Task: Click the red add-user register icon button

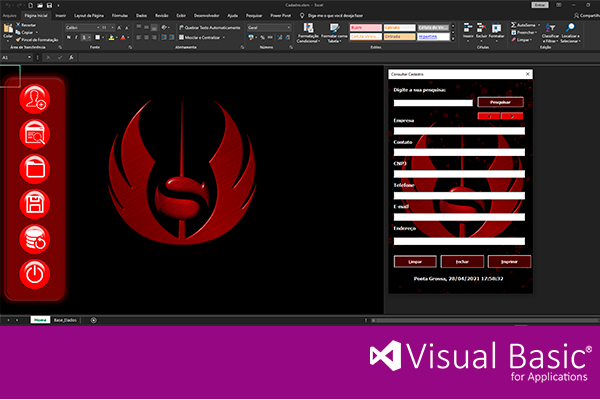Action: tap(35, 100)
